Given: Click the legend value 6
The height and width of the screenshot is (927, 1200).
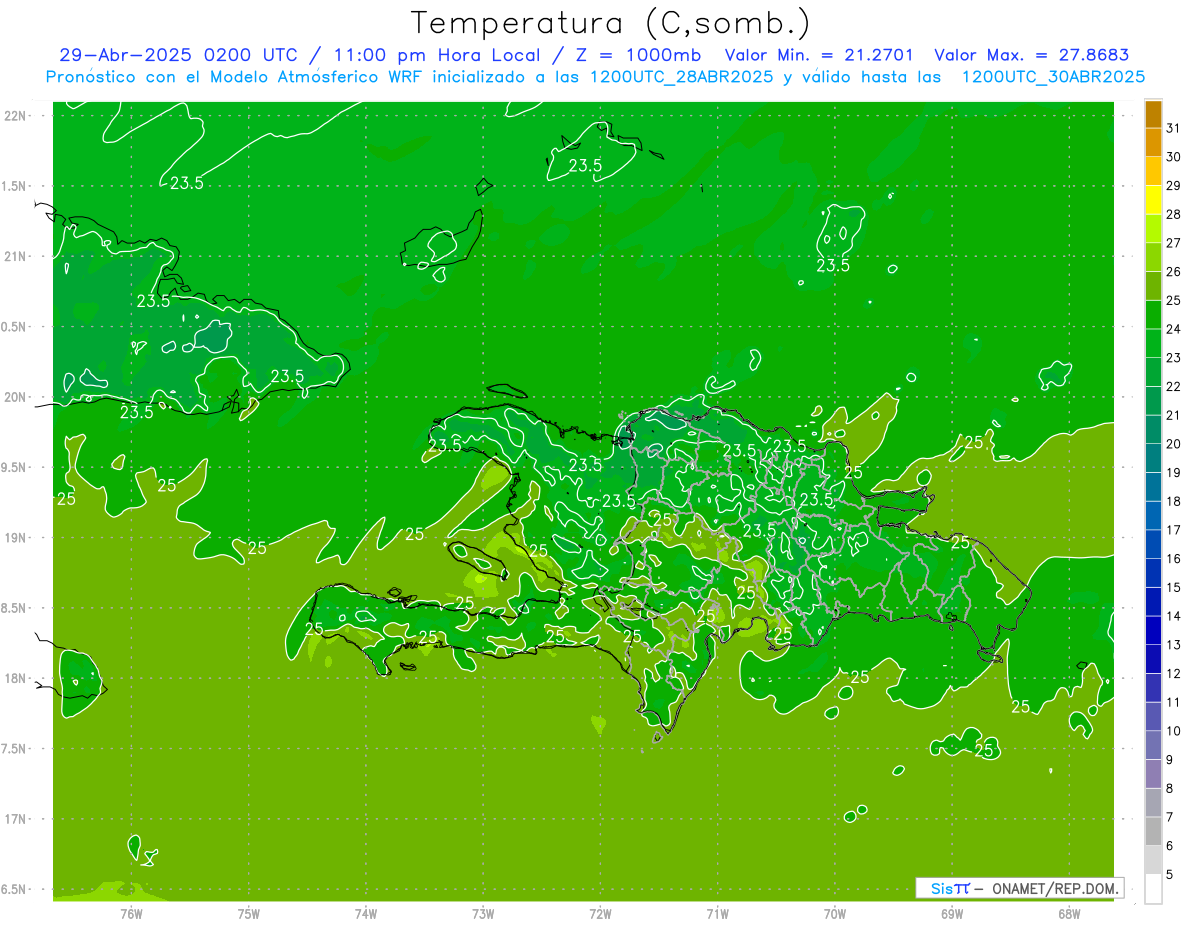Looking at the screenshot, I should pos(1169,846).
